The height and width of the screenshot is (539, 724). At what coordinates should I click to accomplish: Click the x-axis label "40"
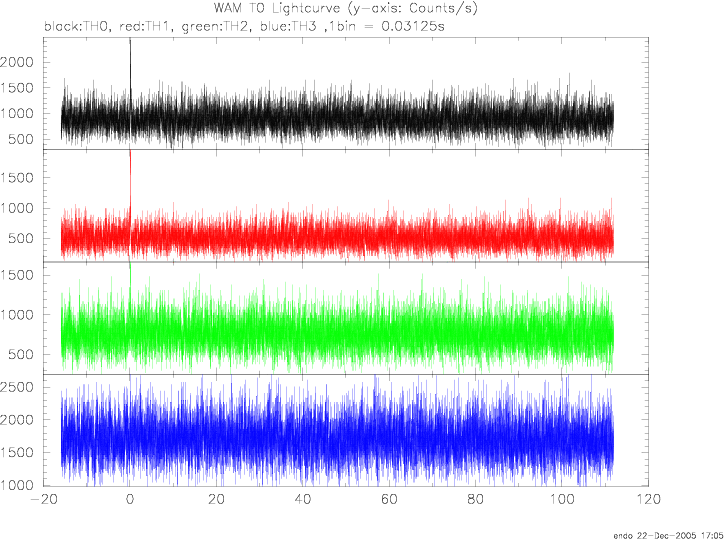[x=303, y=500]
